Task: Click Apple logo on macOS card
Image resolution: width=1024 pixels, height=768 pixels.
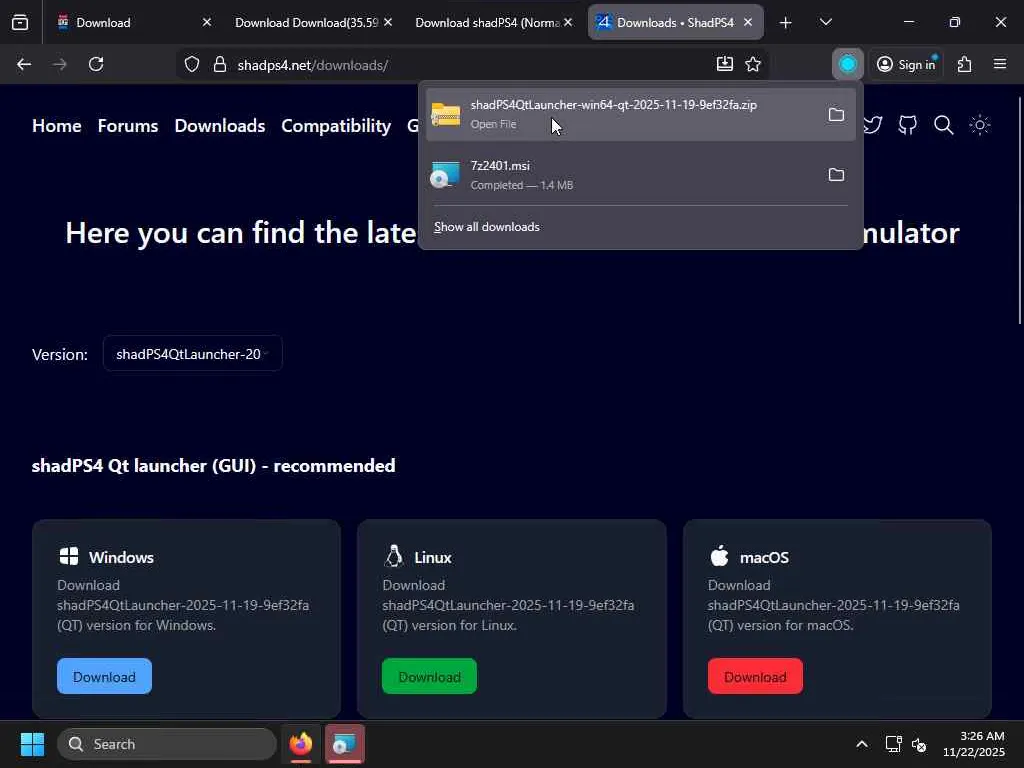Action: point(719,556)
